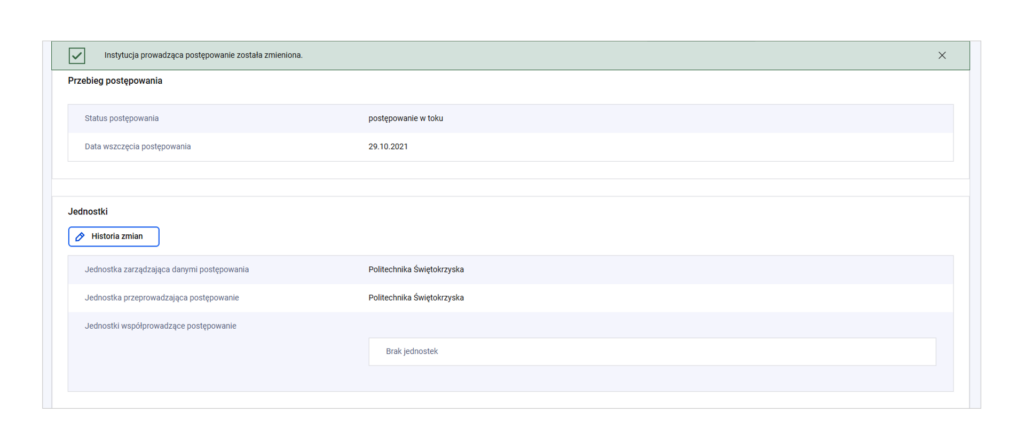Viewport: 1024px width, 444px height.
Task: Click the green checkmark icon in the notification
Action: coord(77,55)
